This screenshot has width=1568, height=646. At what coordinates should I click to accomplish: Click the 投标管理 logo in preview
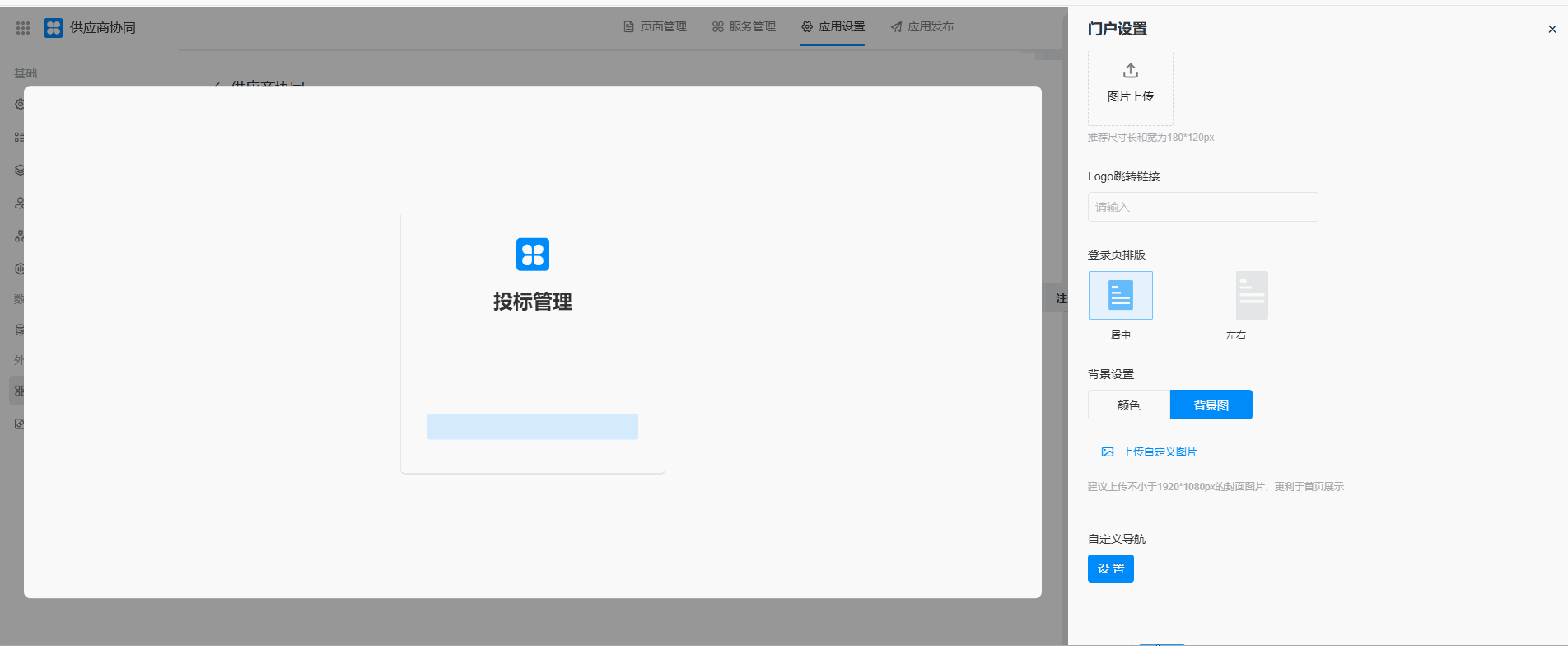(532, 255)
